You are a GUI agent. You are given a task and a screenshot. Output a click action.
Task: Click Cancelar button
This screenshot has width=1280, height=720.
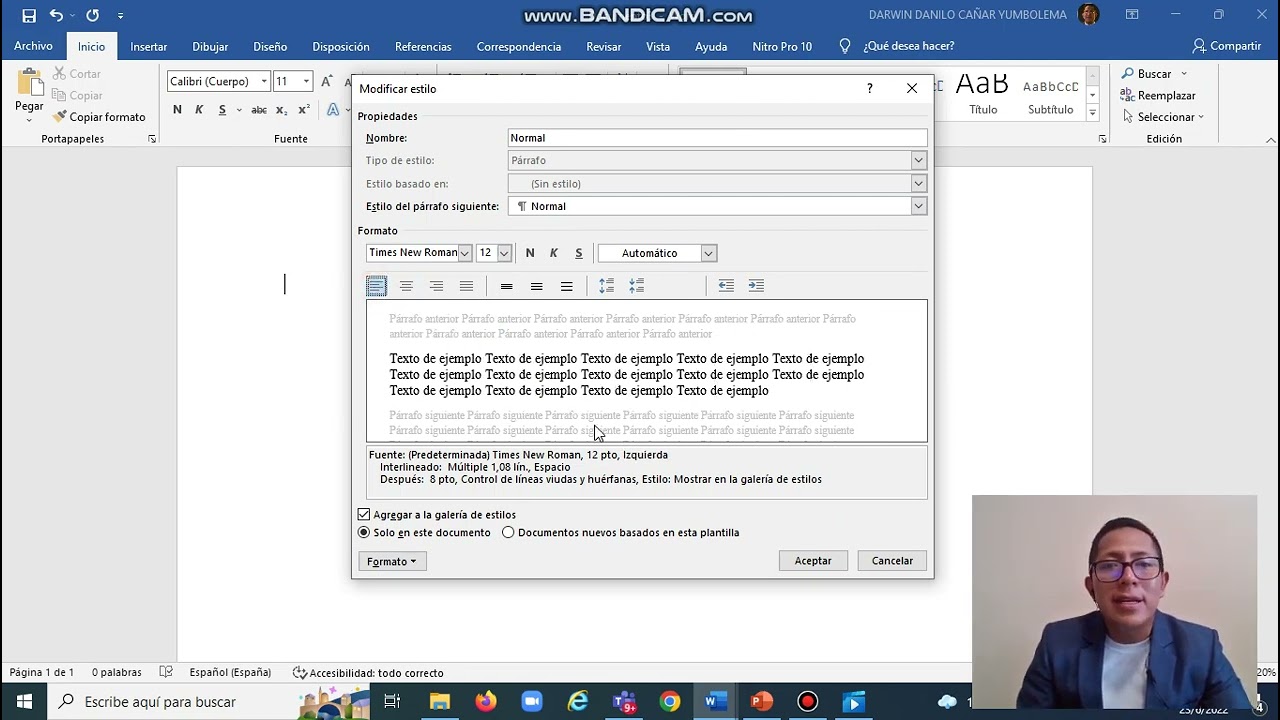(x=892, y=561)
